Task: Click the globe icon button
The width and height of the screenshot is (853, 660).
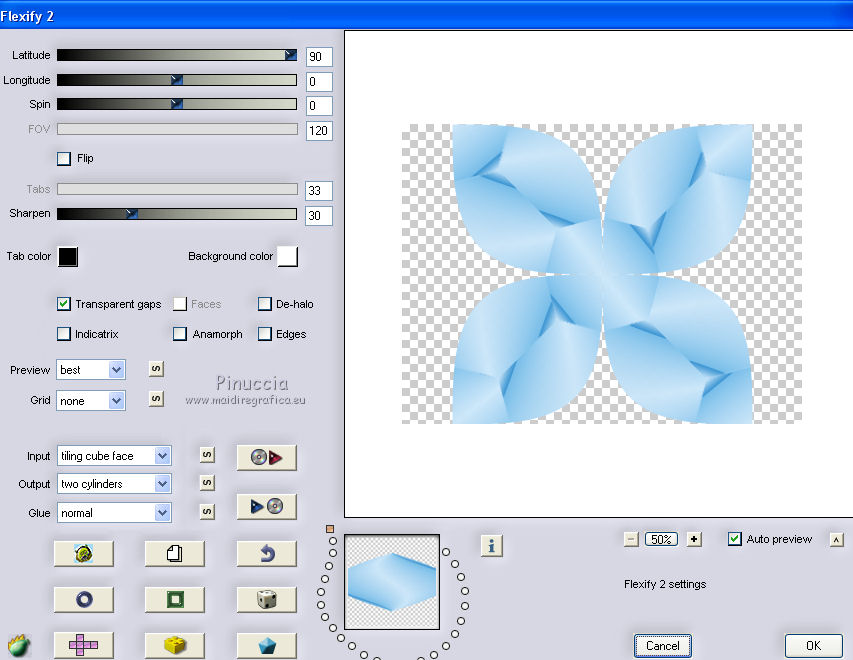Action: 84,553
